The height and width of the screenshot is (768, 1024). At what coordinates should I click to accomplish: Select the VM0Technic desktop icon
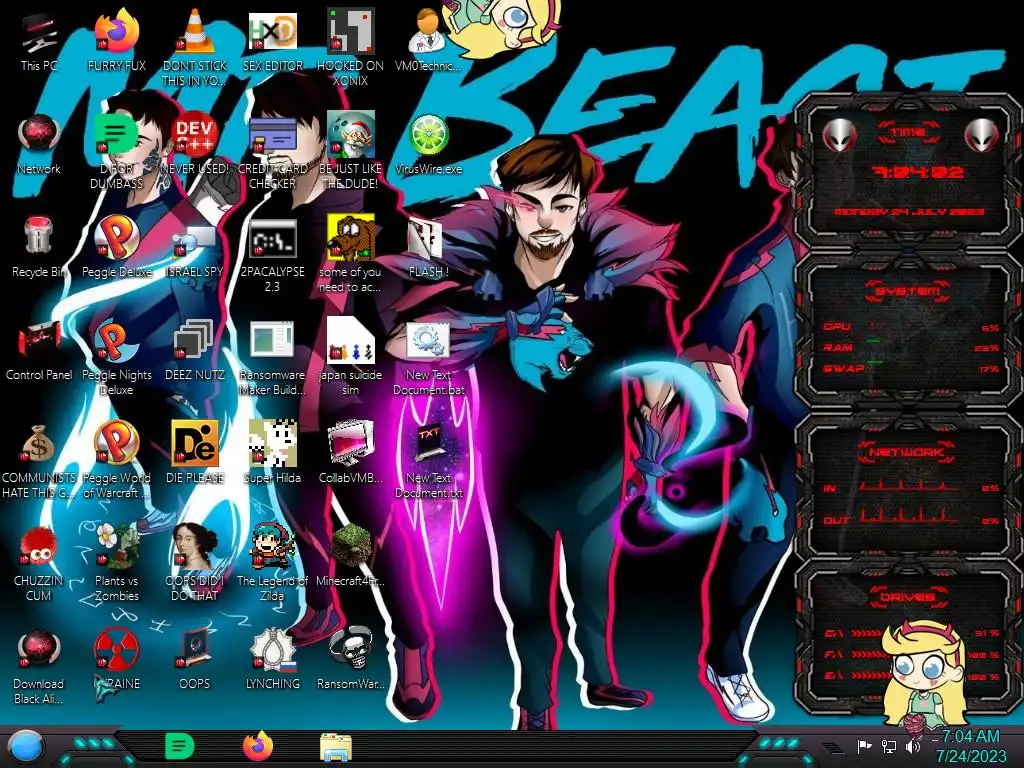tap(428, 40)
